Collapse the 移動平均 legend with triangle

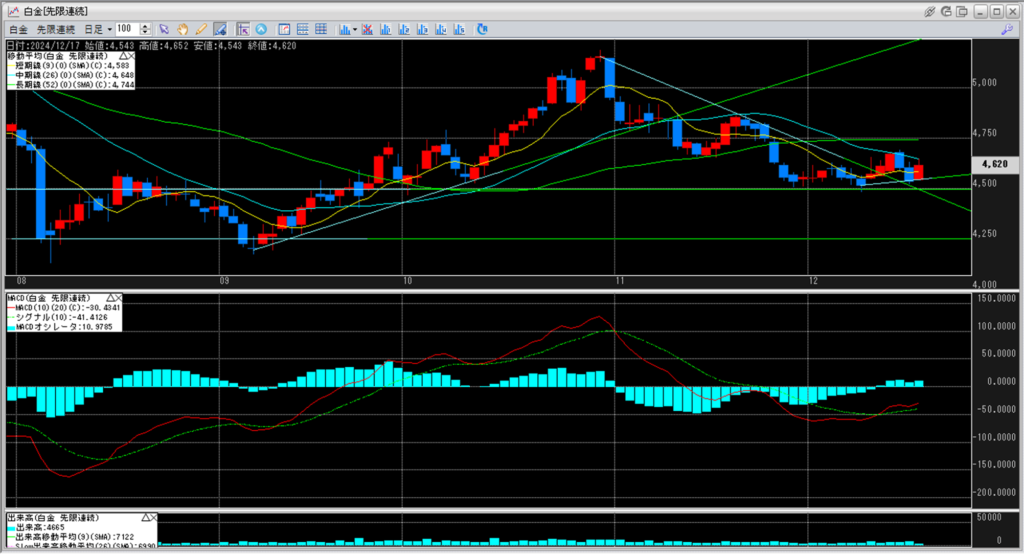pos(125,54)
